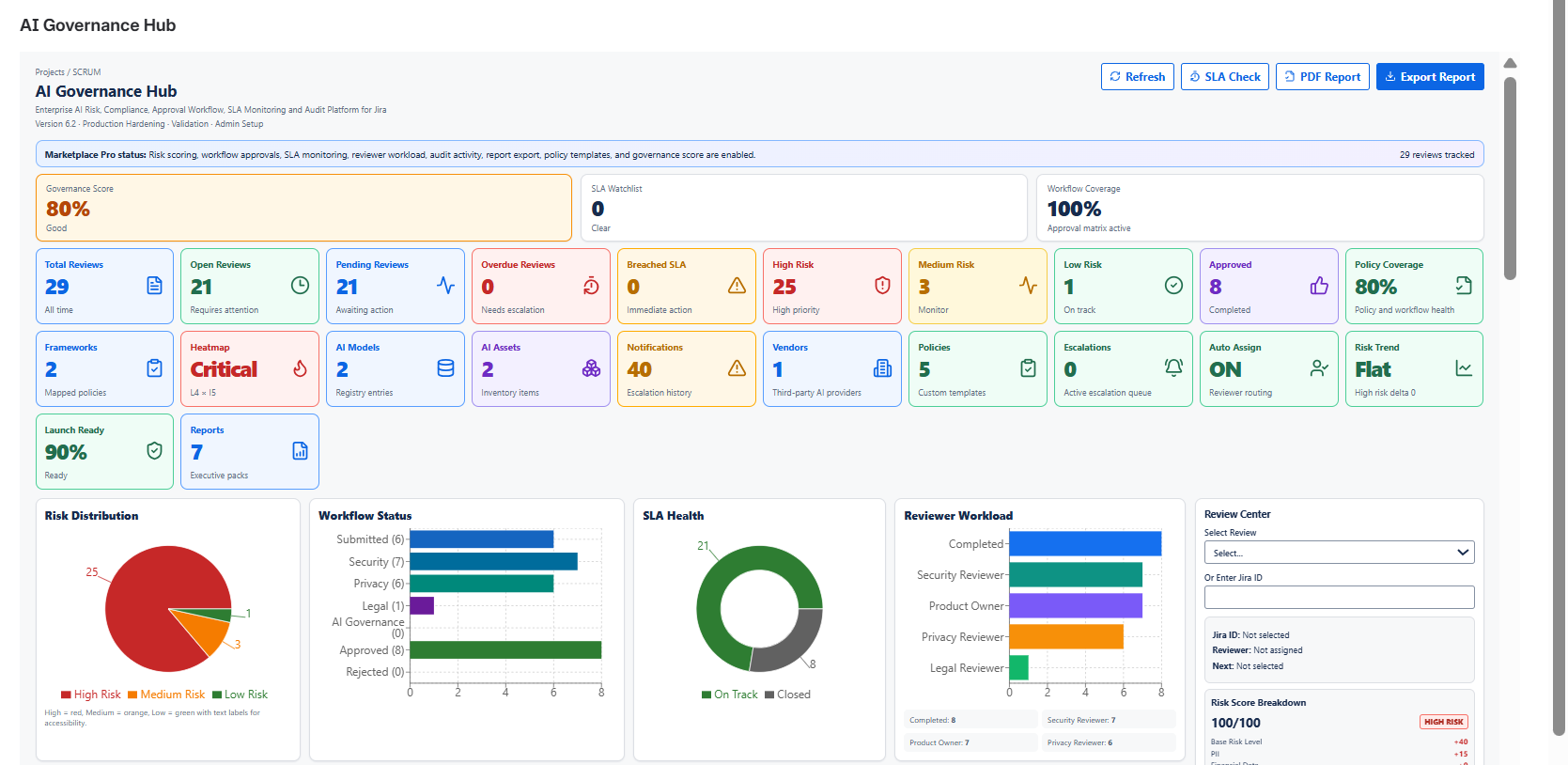Click the warning triangle in Breached SLA card

pyautogui.click(x=737, y=286)
